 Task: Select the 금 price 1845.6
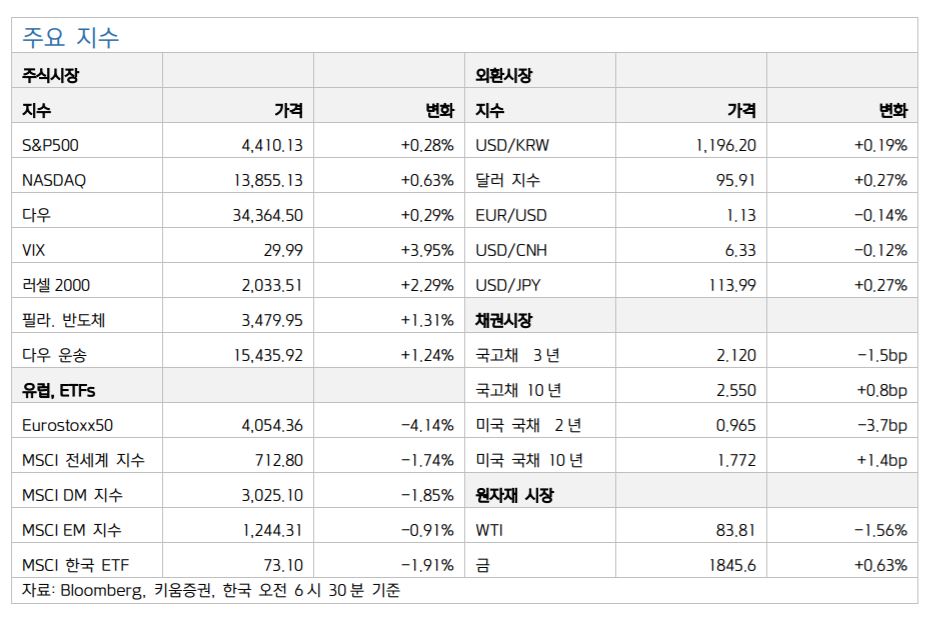pyautogui.click(x=735, y=565)
